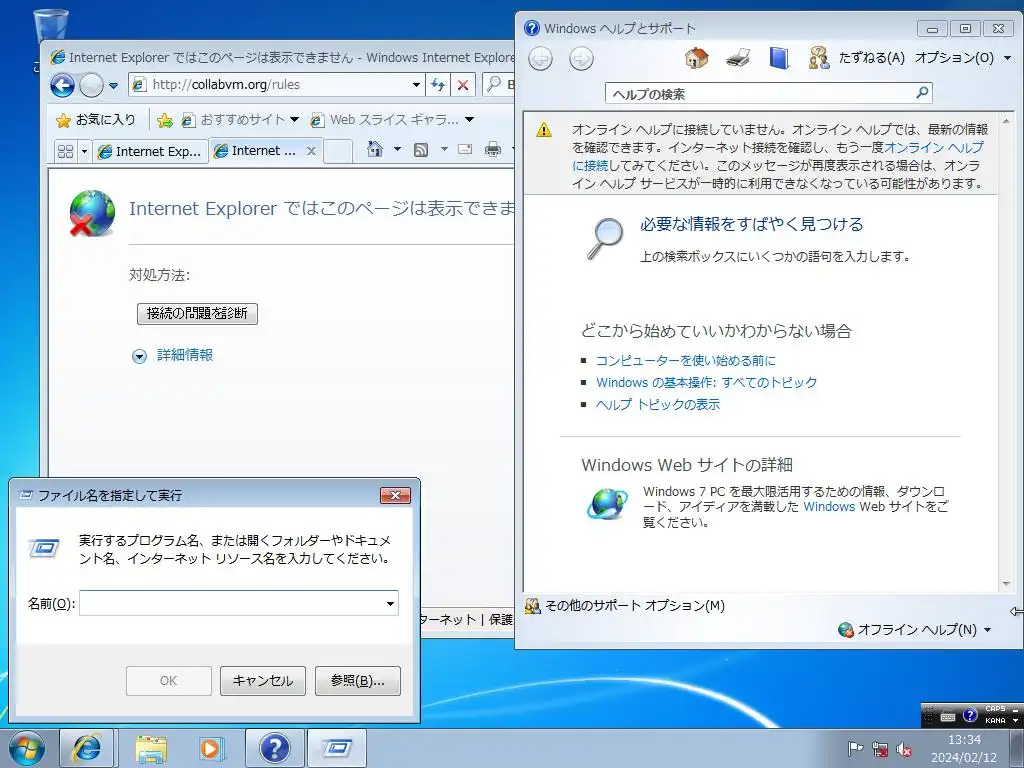Open Windows Media Player taskbar icon
Screen dimensions: 1024x768
click(212, 748)
